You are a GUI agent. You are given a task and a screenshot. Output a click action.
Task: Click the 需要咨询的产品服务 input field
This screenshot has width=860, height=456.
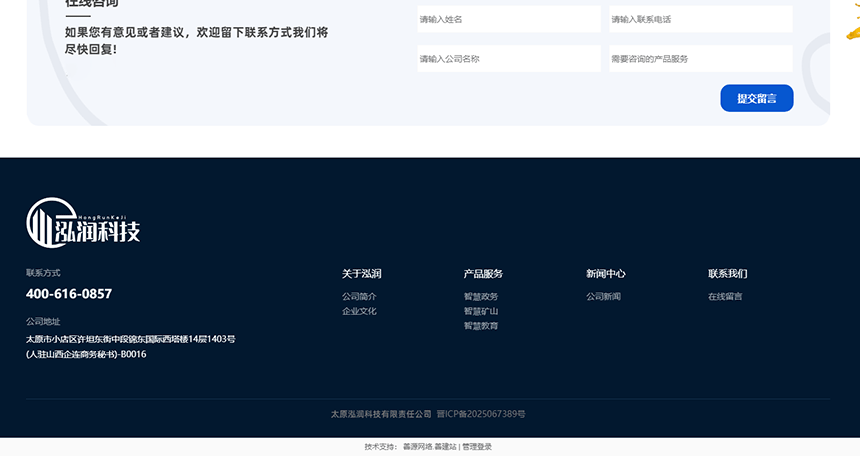pyautogui.click(x=700, y=59)
